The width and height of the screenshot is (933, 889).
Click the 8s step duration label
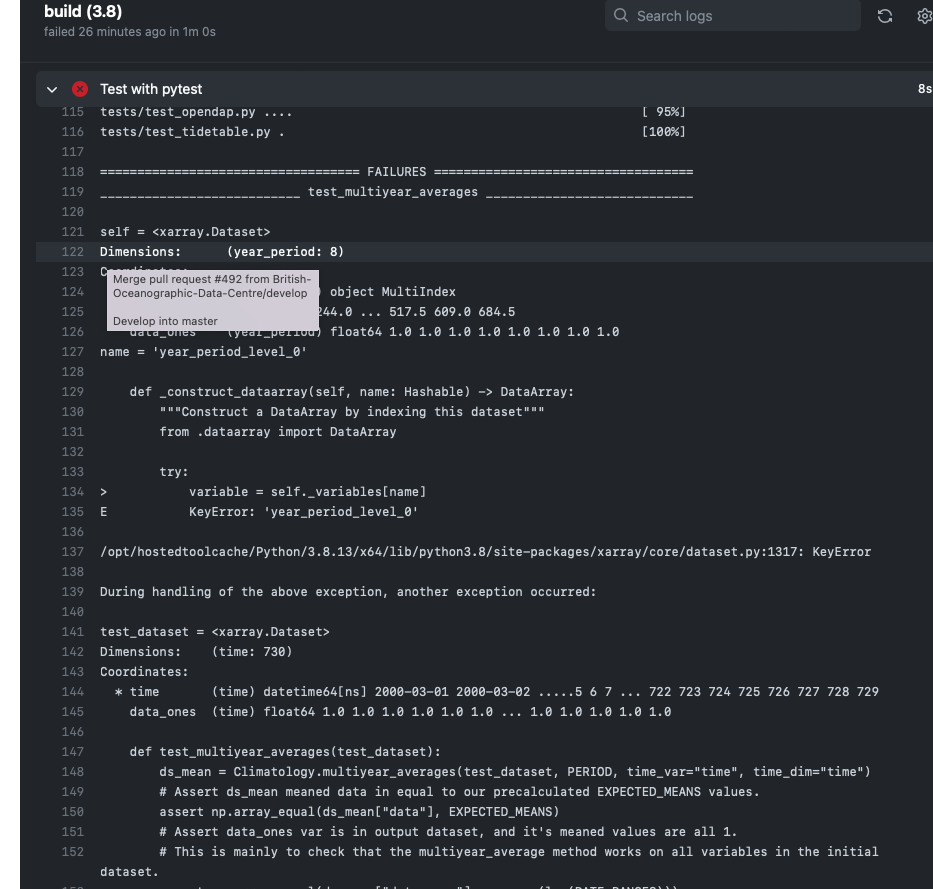(x=924, y=88)
